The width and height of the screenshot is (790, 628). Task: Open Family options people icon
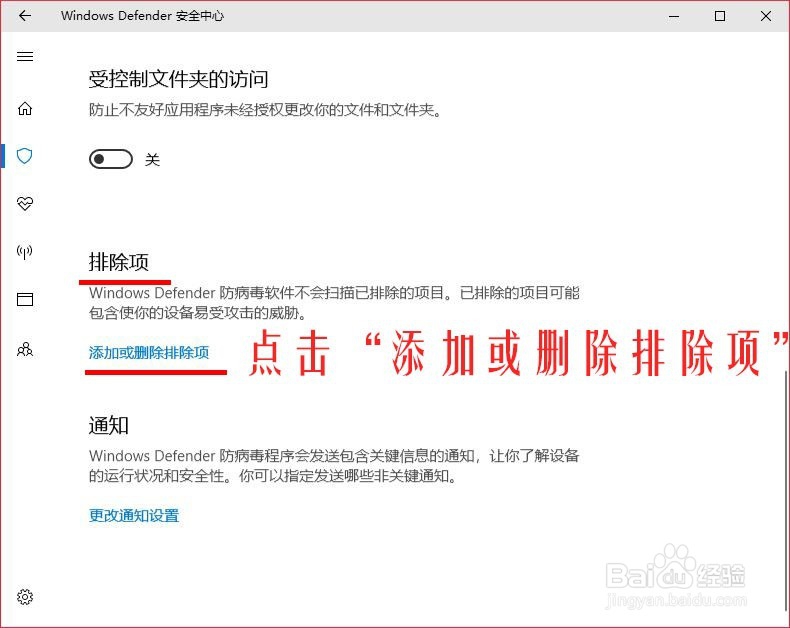(25, 349)
